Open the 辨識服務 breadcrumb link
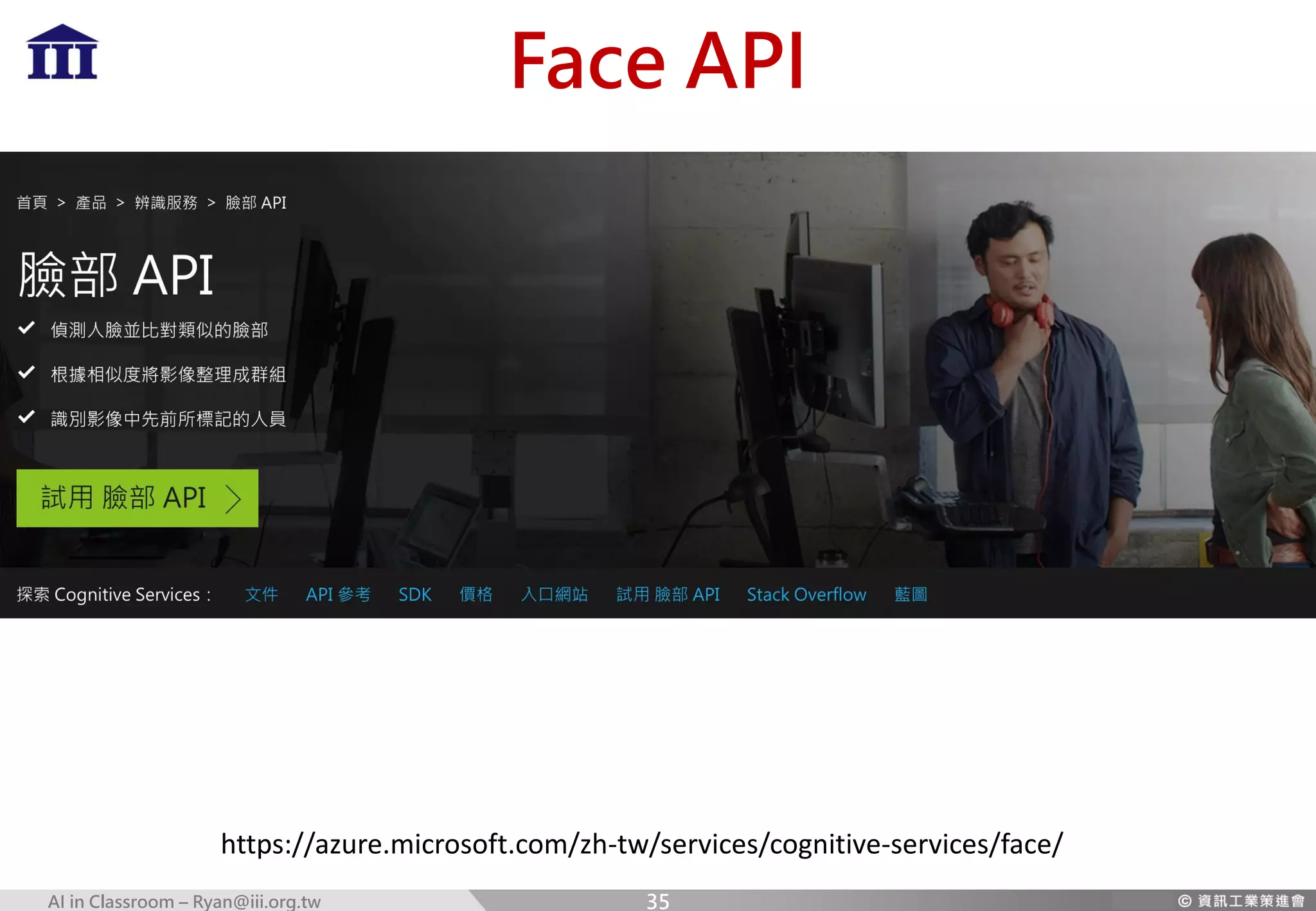Image resolution: width=1316 pixels, height=911 pixels. point(166,203)
